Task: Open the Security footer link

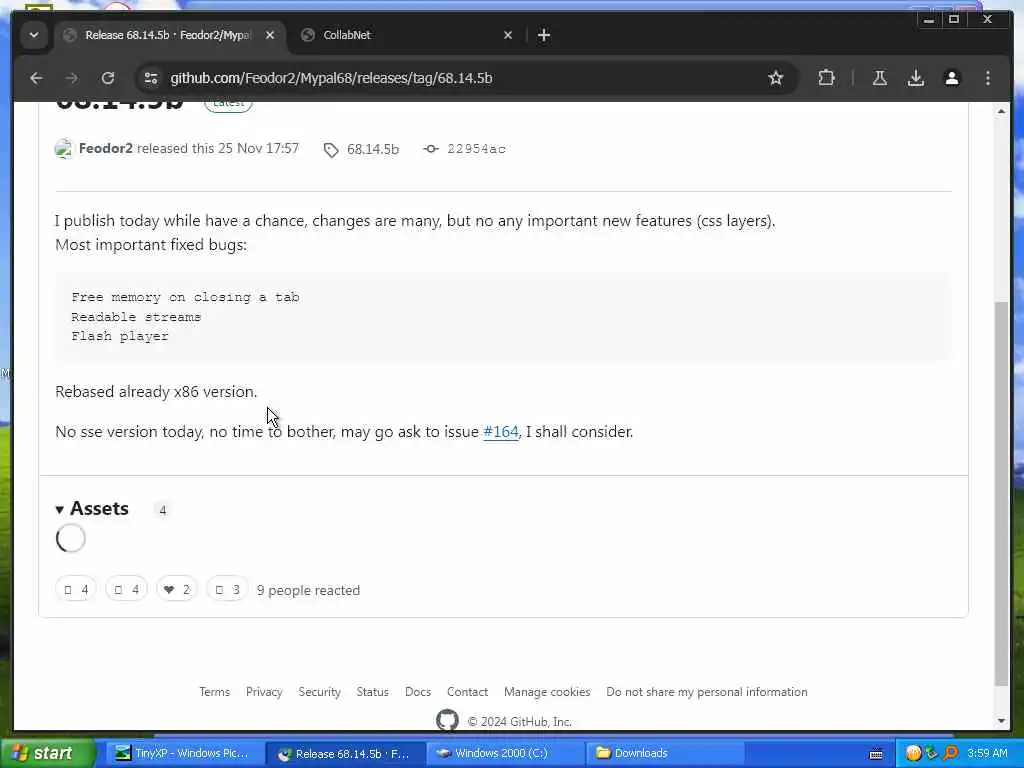Action: (x=319, y=692)
